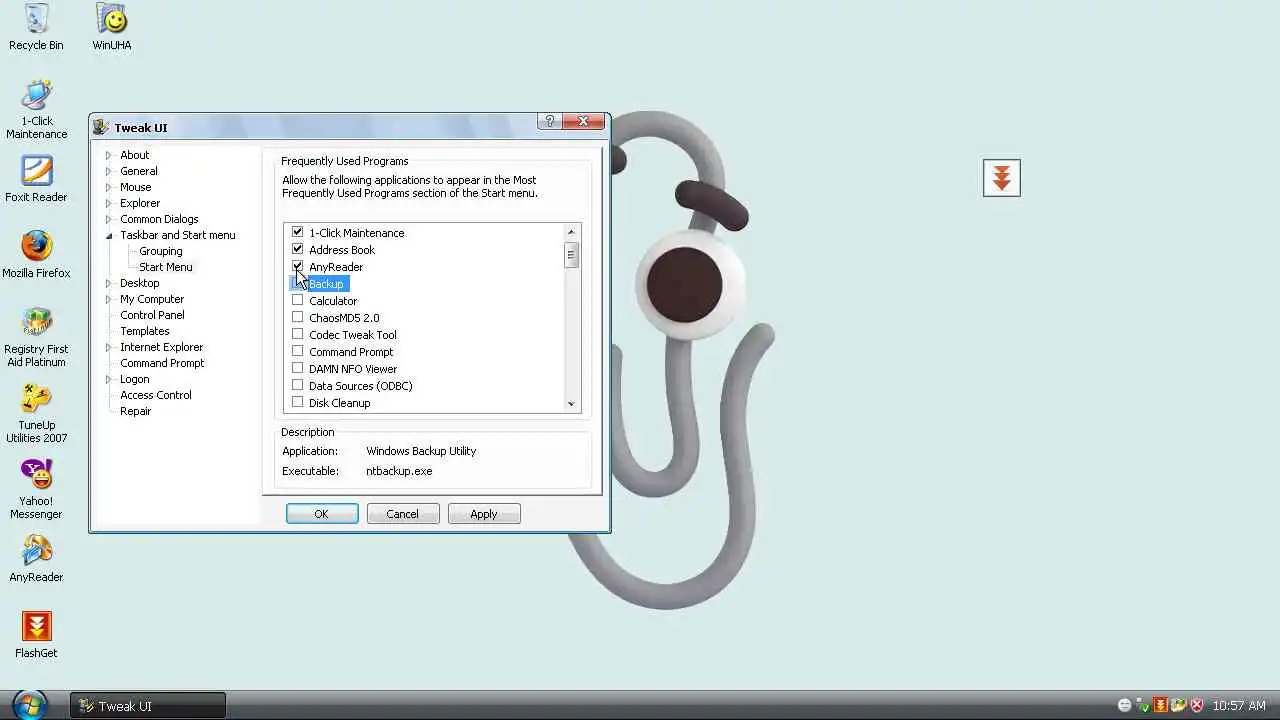Expand the Common Dialogs node arrow

[x=109, y=219]
